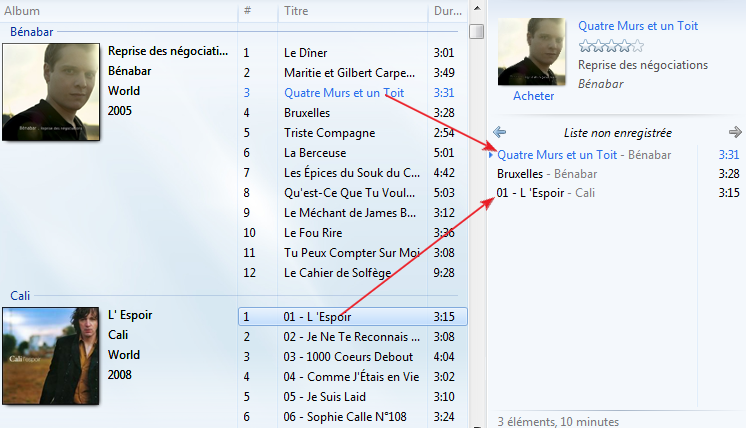Open the Liste non enregistrée title
The height and width of the screenshot is (428, 746).
tap(618, 133)
